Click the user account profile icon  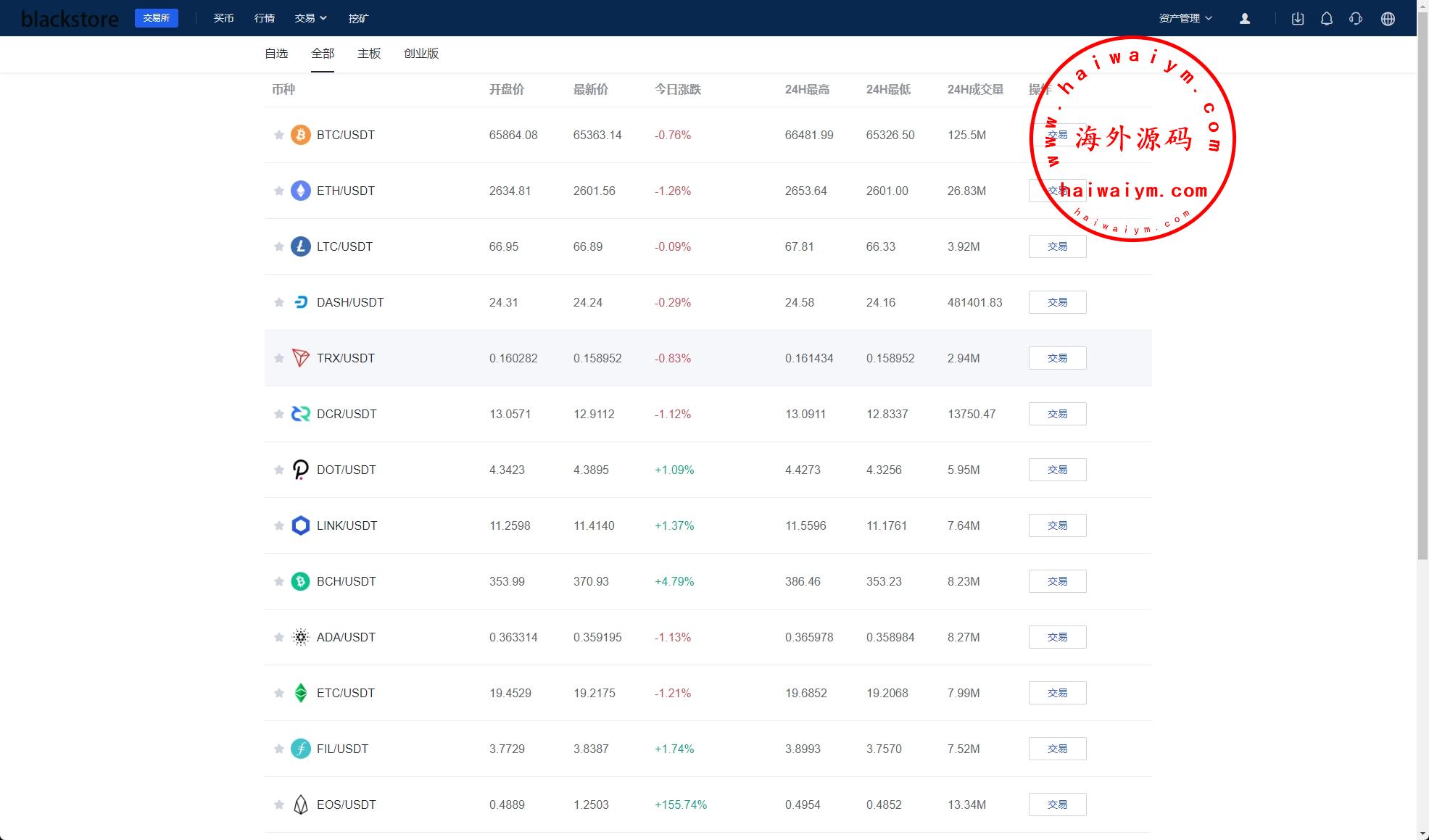pyautogui.click(x=1244, y=19)
